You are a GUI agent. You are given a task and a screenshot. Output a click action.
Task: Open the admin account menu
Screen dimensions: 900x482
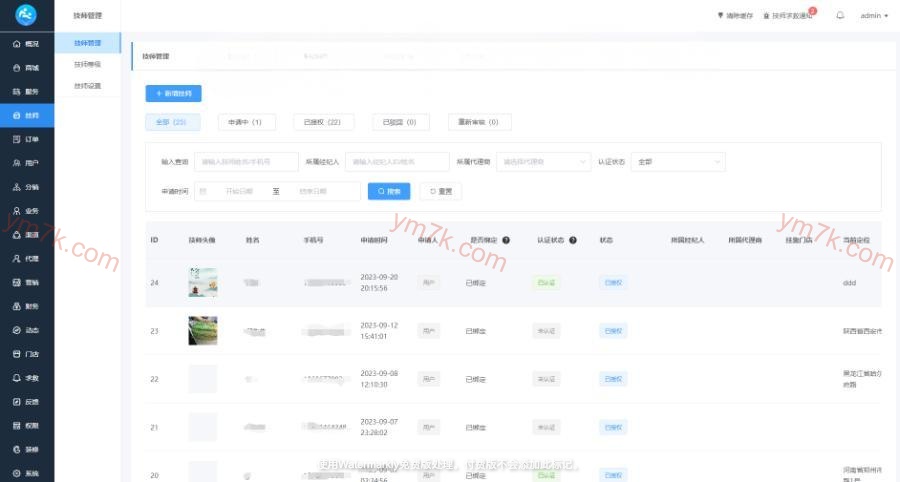tap(873, 16)
